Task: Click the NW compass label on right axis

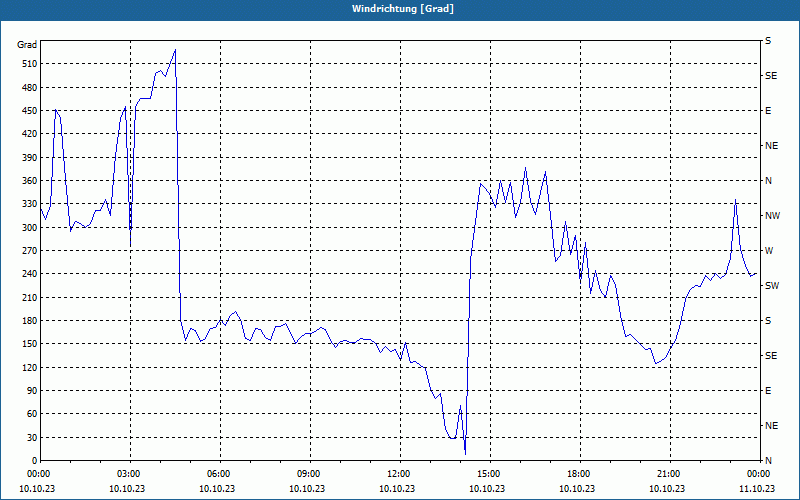Action: [772, 216]
